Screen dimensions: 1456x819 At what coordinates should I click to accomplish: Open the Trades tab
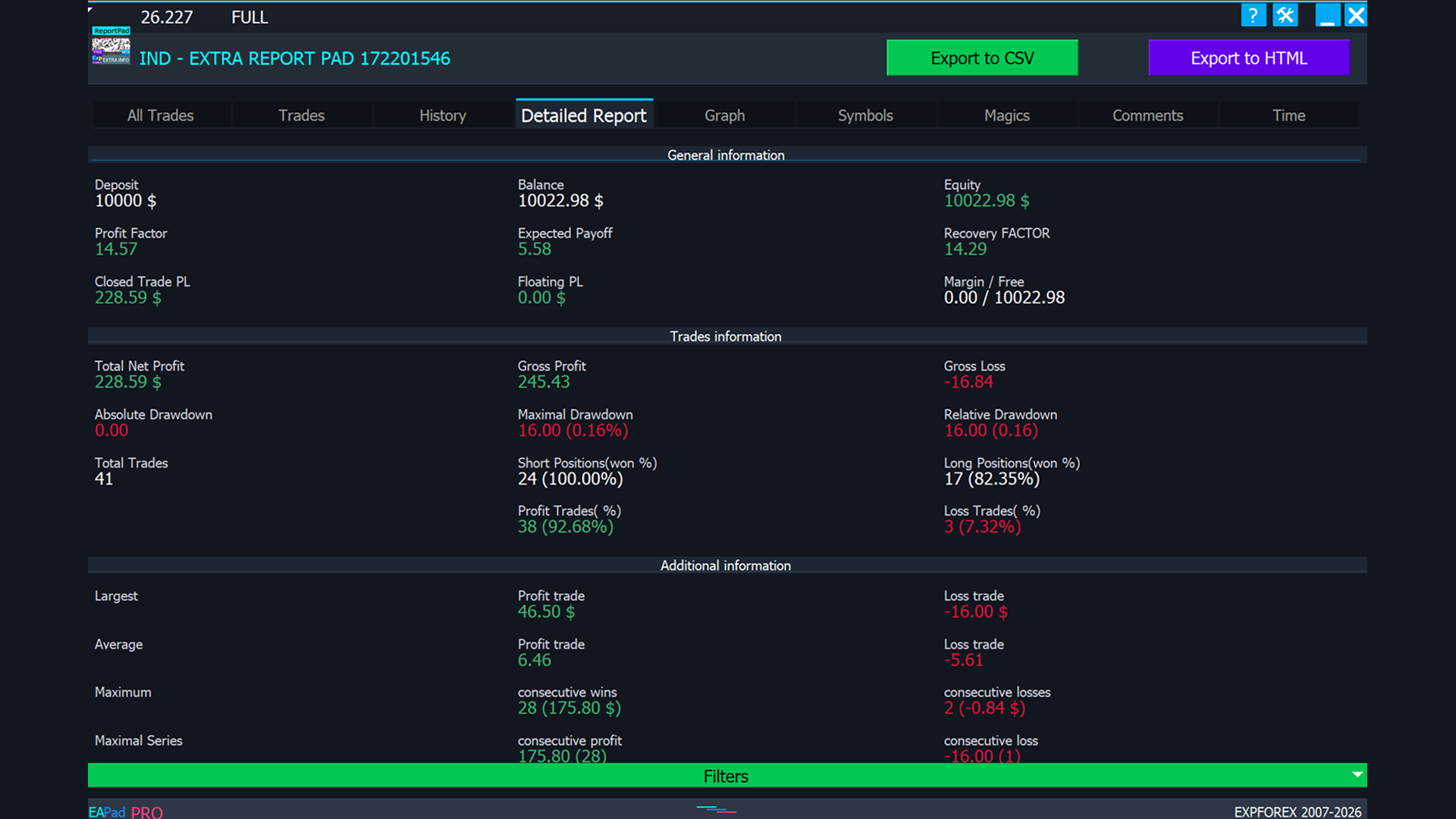coord(301,115)
